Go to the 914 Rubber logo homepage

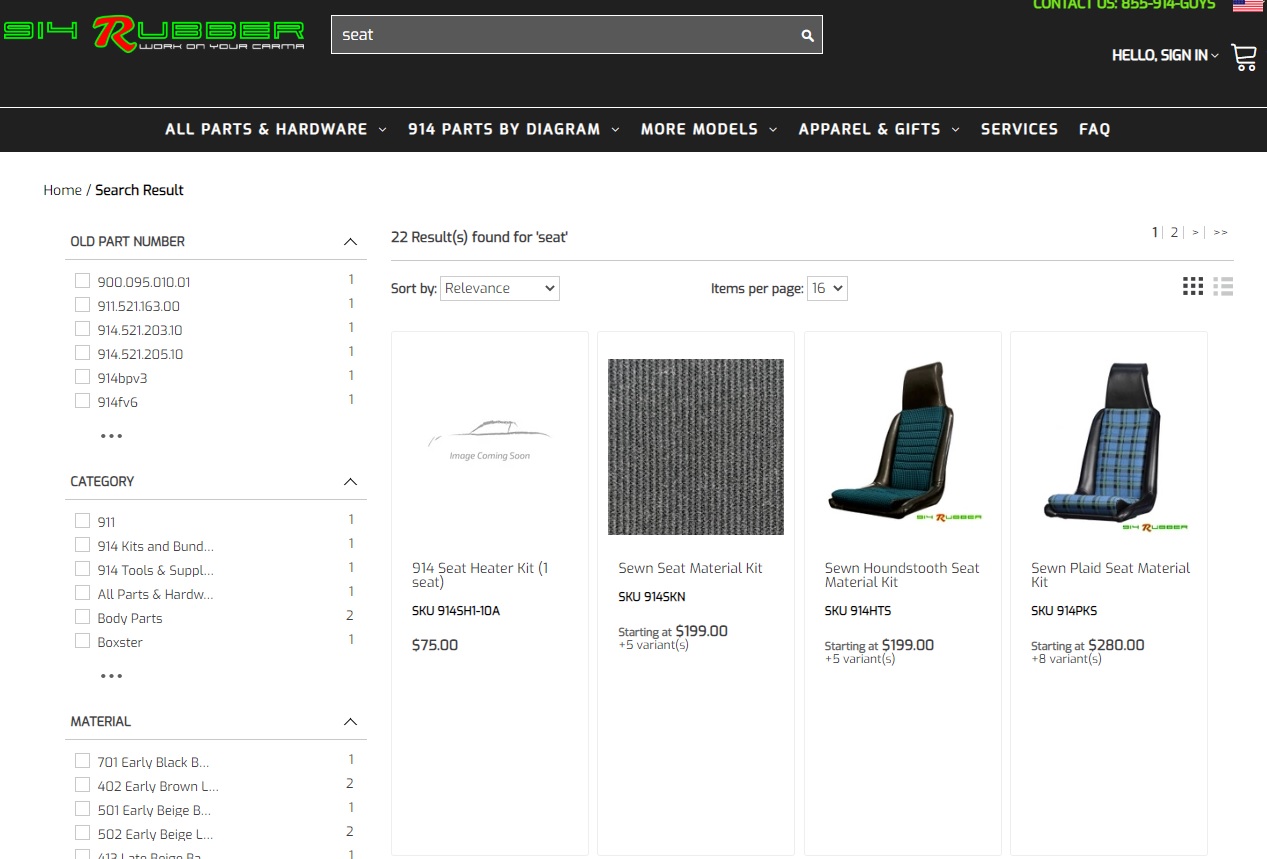(154, 34)
